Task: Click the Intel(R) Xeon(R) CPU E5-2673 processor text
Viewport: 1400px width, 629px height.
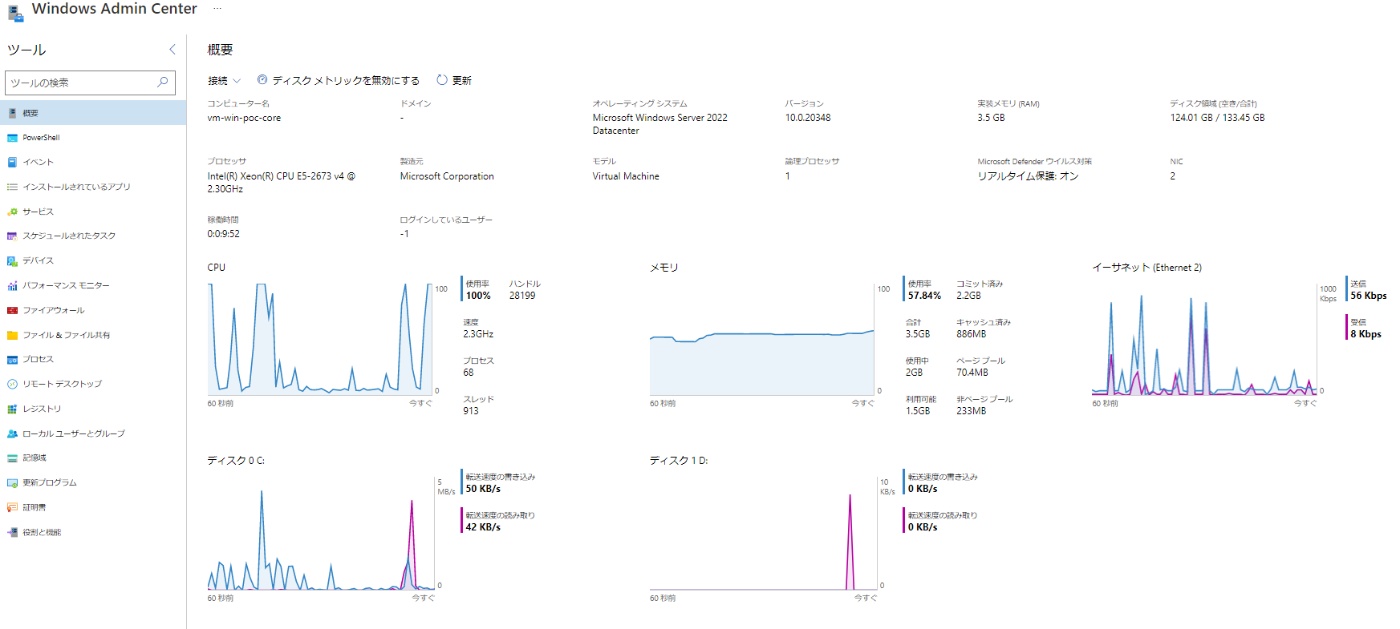Action: 281,182
